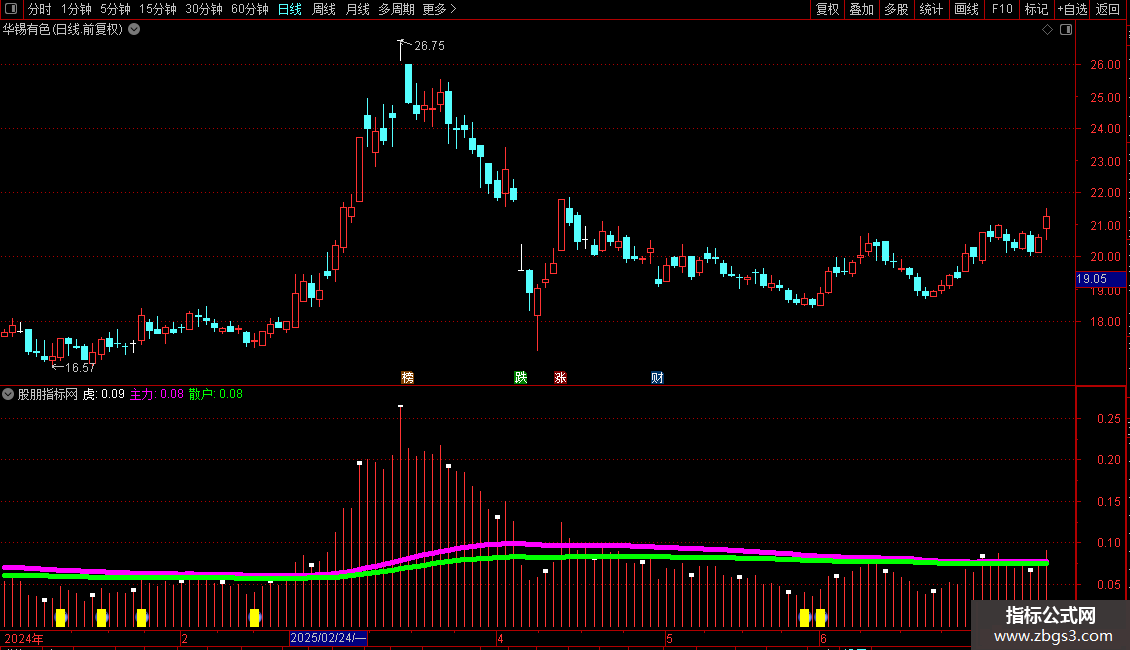The width and height of the screenshot is (1130, 650).
Task: Click the 16.57 low price label
Action: pyautogui.click(x=80, y=368)
